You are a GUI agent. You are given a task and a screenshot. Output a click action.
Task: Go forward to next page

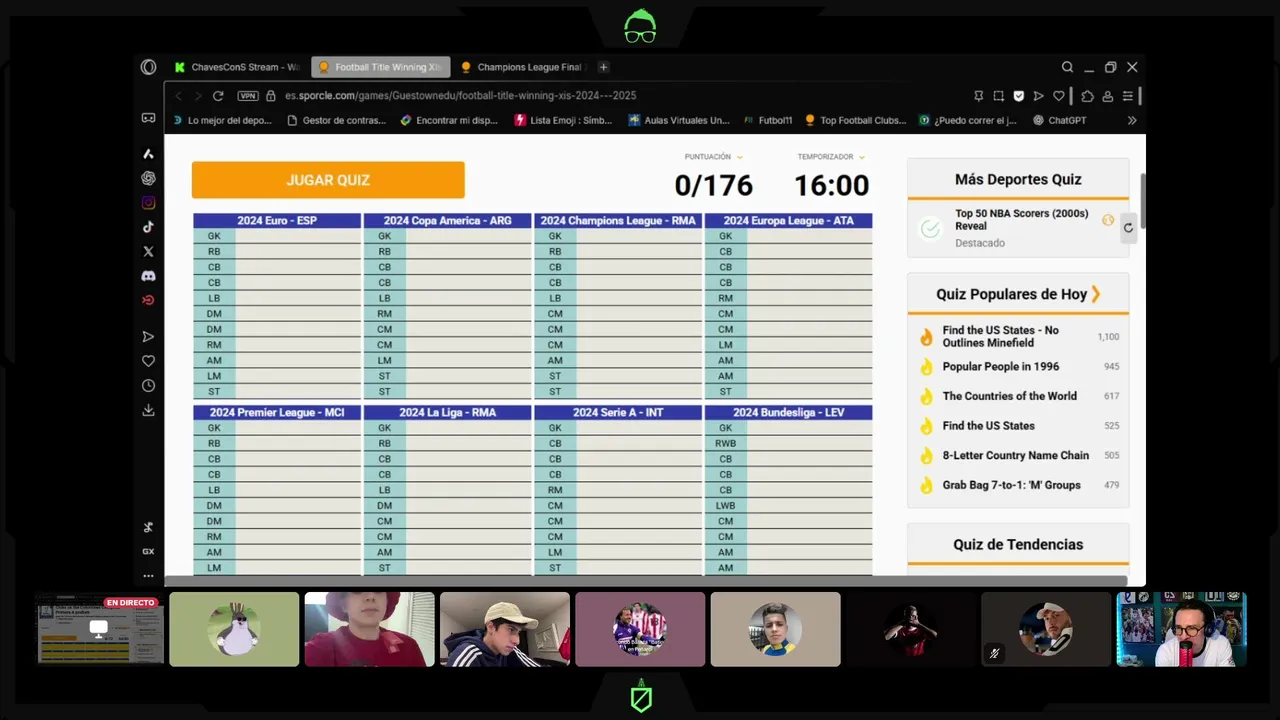[197, 96]
